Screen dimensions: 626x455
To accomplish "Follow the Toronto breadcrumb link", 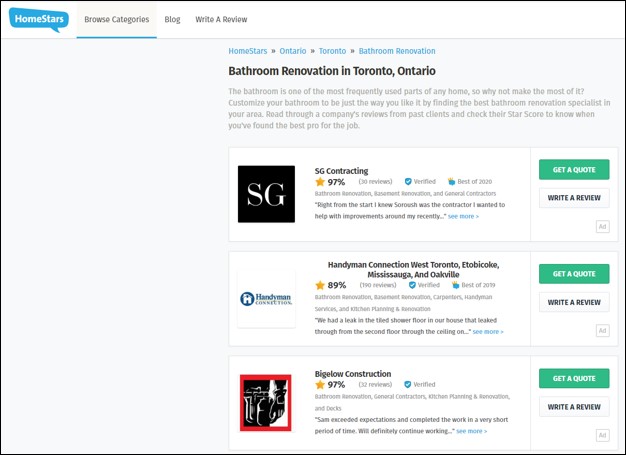I will [332, 51].
